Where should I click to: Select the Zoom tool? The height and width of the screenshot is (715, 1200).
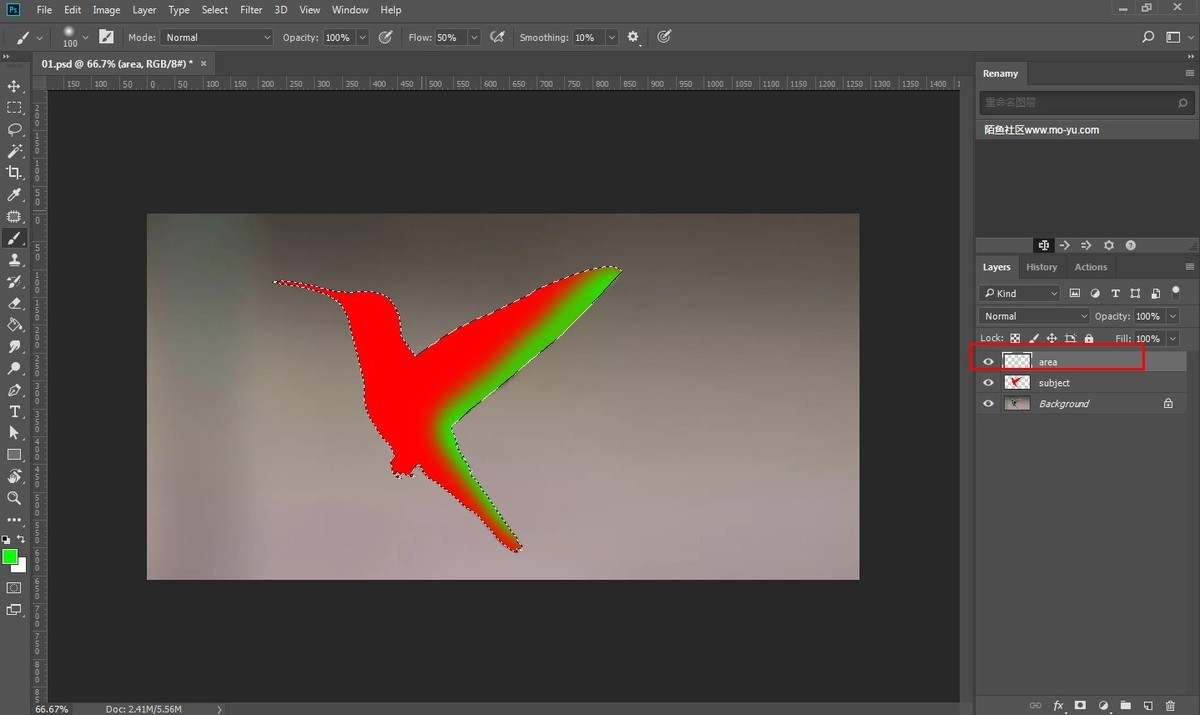[x=14, y=498]
